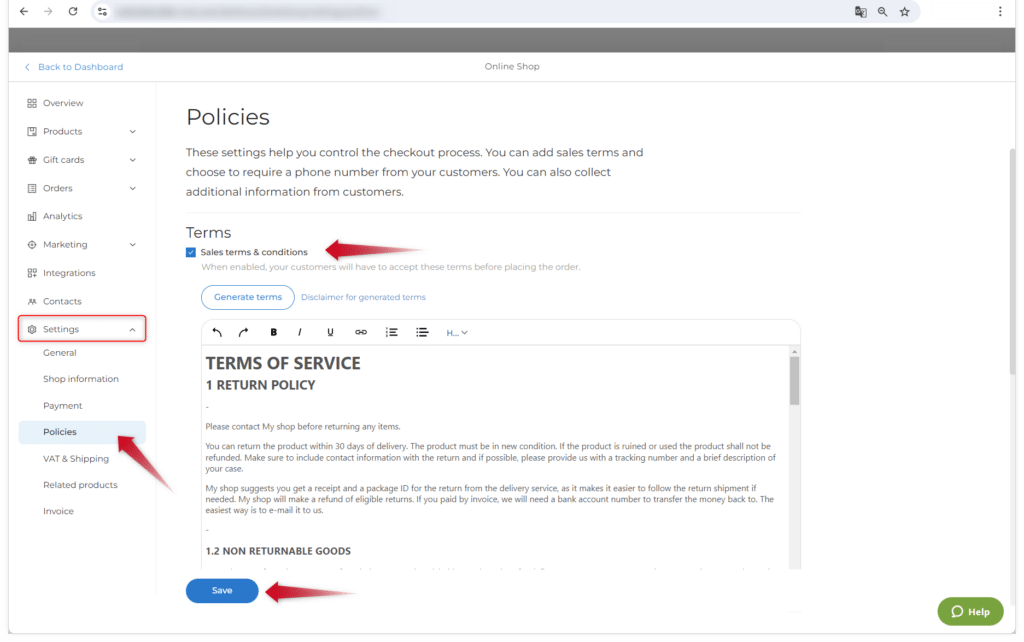Open the heading style dropdown
Viewport: 1024px width, 642px height.
point(457,332)
